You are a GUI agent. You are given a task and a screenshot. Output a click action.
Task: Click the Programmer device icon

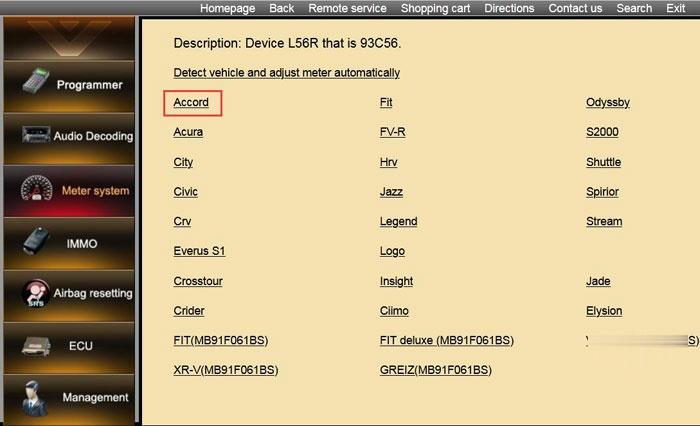coord(36,81)
